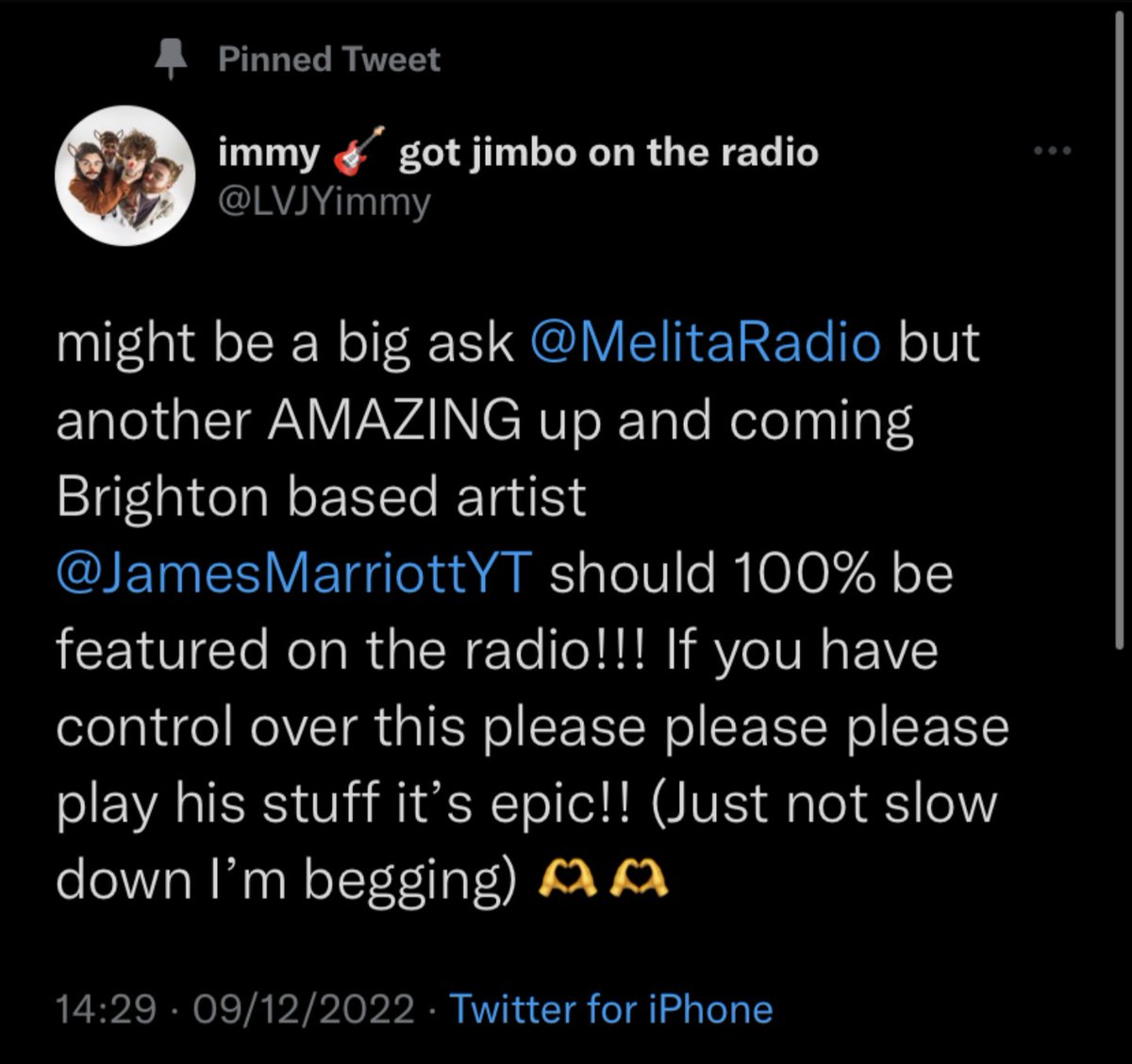Open the @JamesMarriottYT mention

pos(294,574)
